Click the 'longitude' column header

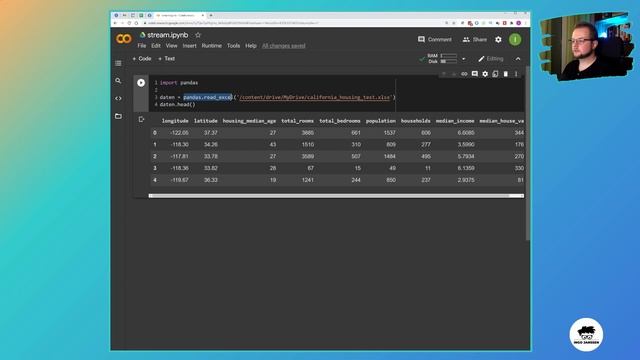pos(175,121)
